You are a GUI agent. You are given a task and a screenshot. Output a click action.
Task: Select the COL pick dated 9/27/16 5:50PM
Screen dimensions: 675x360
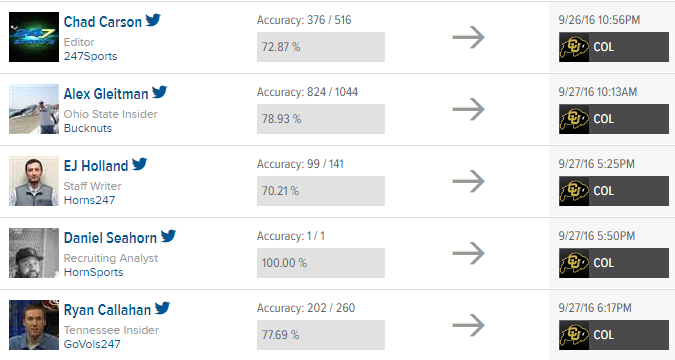(613, 263)
